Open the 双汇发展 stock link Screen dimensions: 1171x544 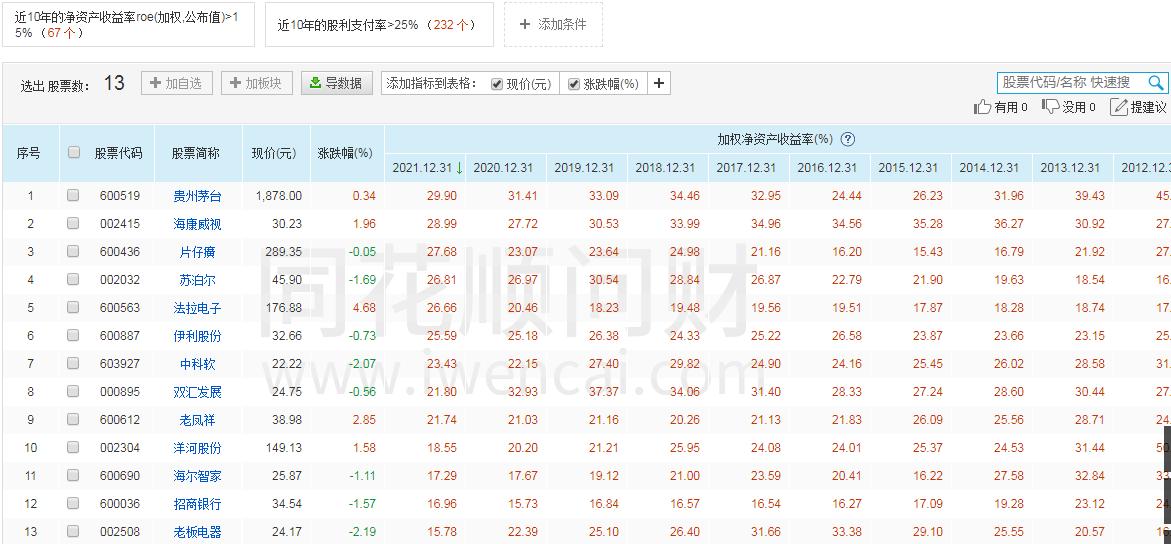(x=197, y=392)
